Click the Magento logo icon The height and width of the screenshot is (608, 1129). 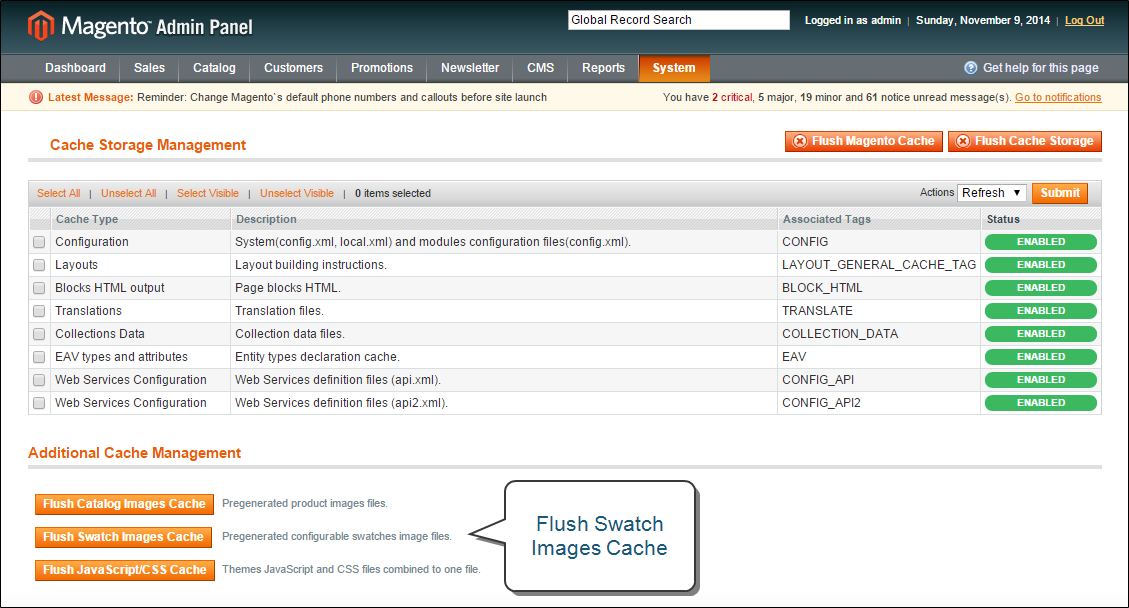click(x=40, y=26)
